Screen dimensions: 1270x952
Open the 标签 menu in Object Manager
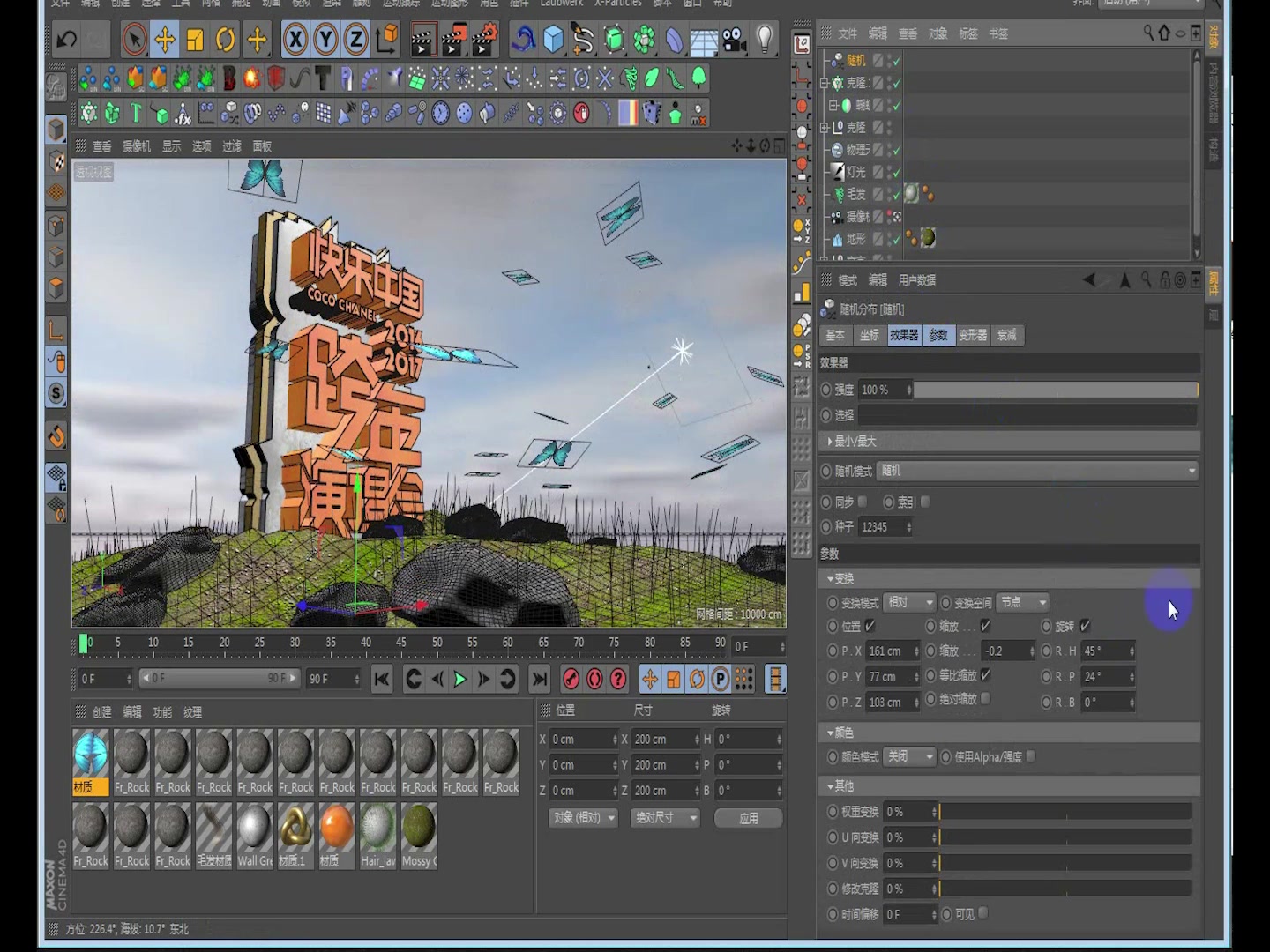click(968, 33)
